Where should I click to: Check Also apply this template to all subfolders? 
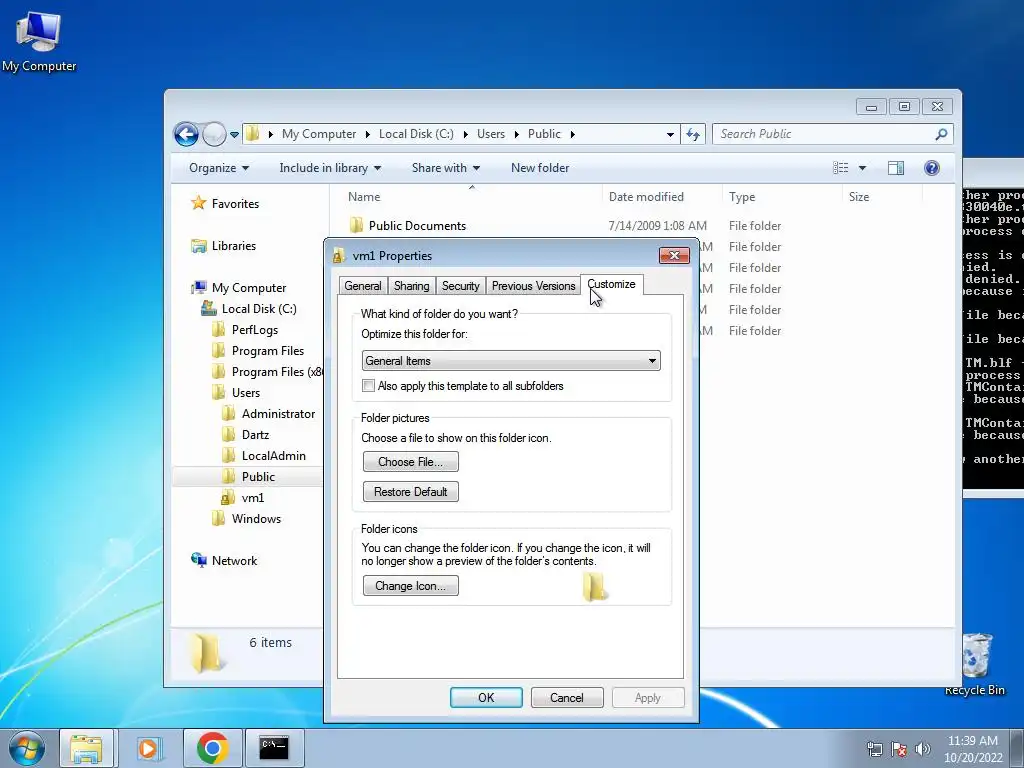click(369, 386)
